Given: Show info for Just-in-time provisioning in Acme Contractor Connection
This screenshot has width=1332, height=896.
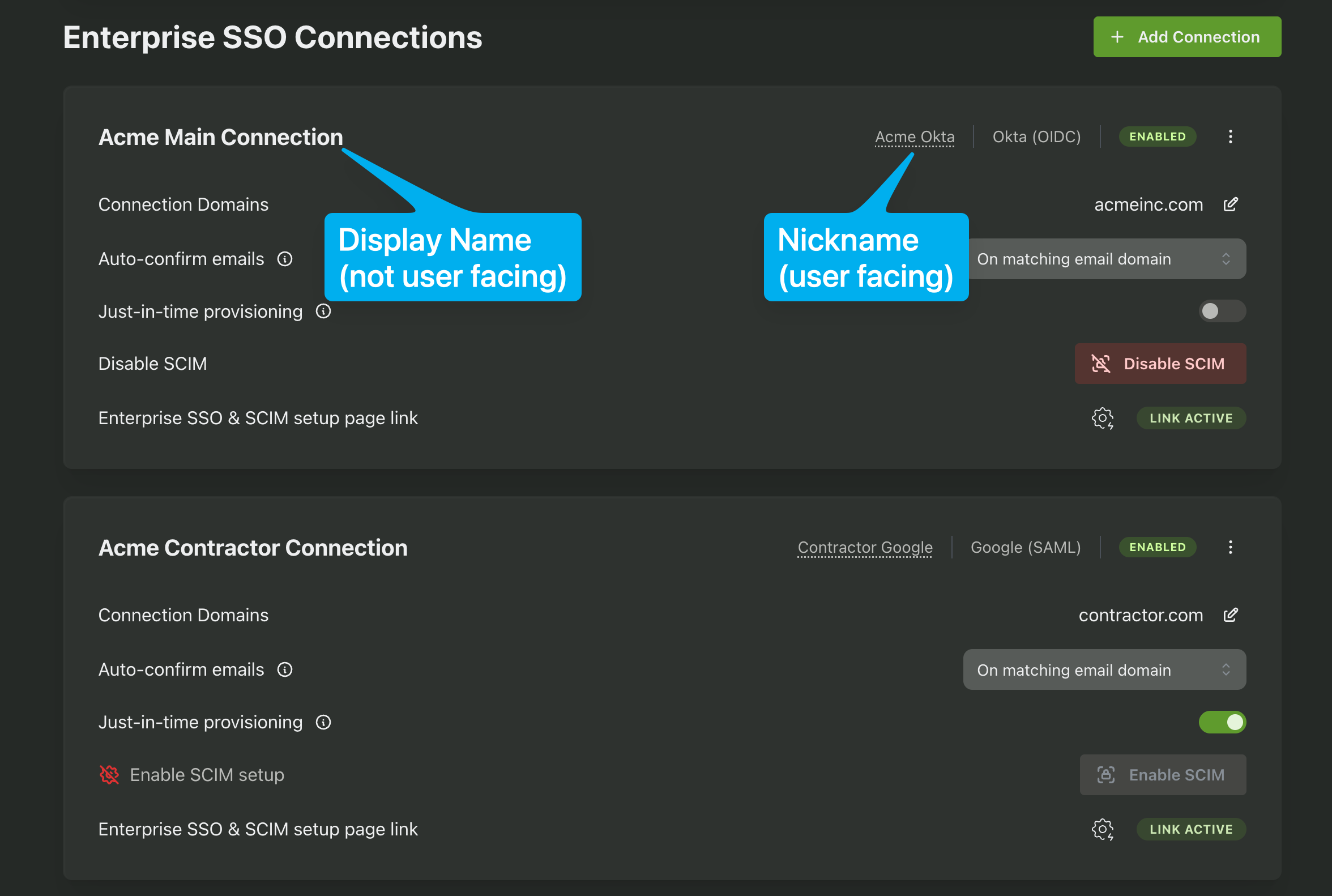Looking at the screenshot, I should point(323,722).
